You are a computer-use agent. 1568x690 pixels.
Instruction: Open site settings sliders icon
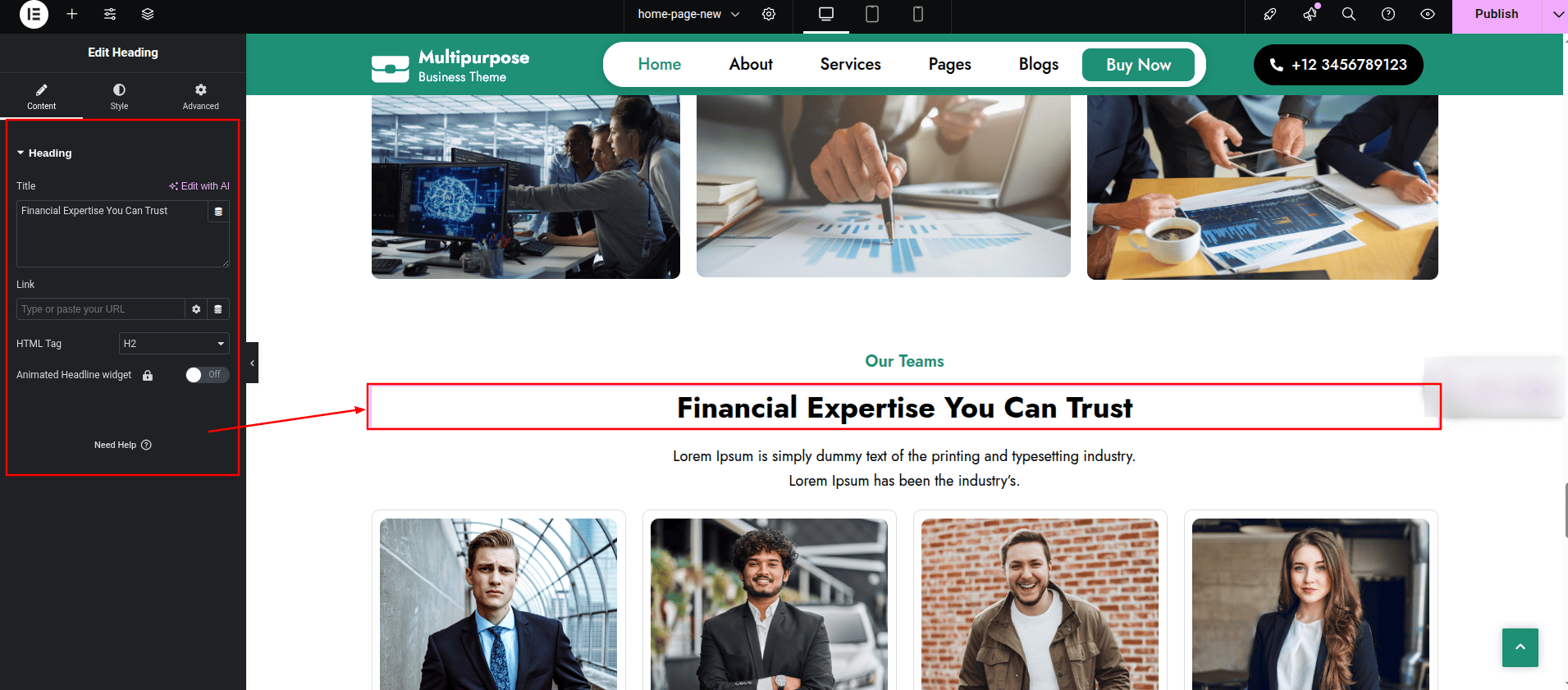(110, 14)
